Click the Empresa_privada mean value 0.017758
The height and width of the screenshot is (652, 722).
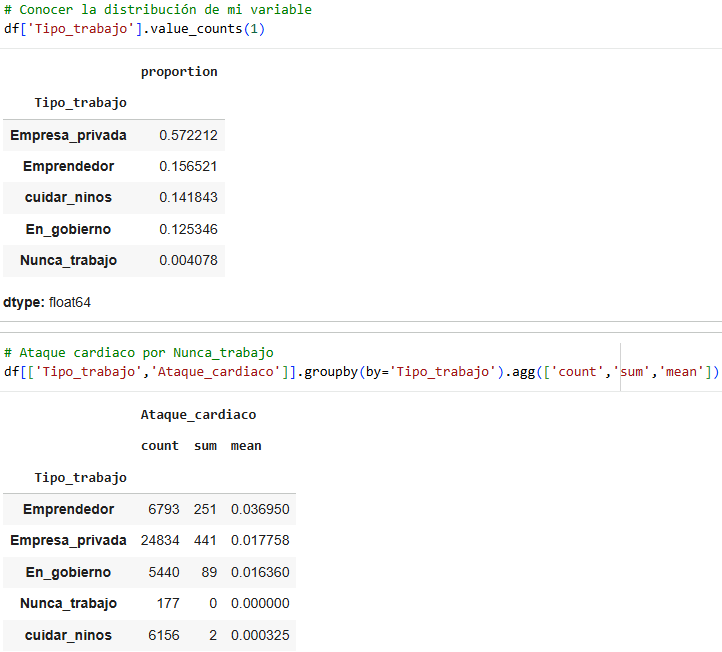pos(260,540)
